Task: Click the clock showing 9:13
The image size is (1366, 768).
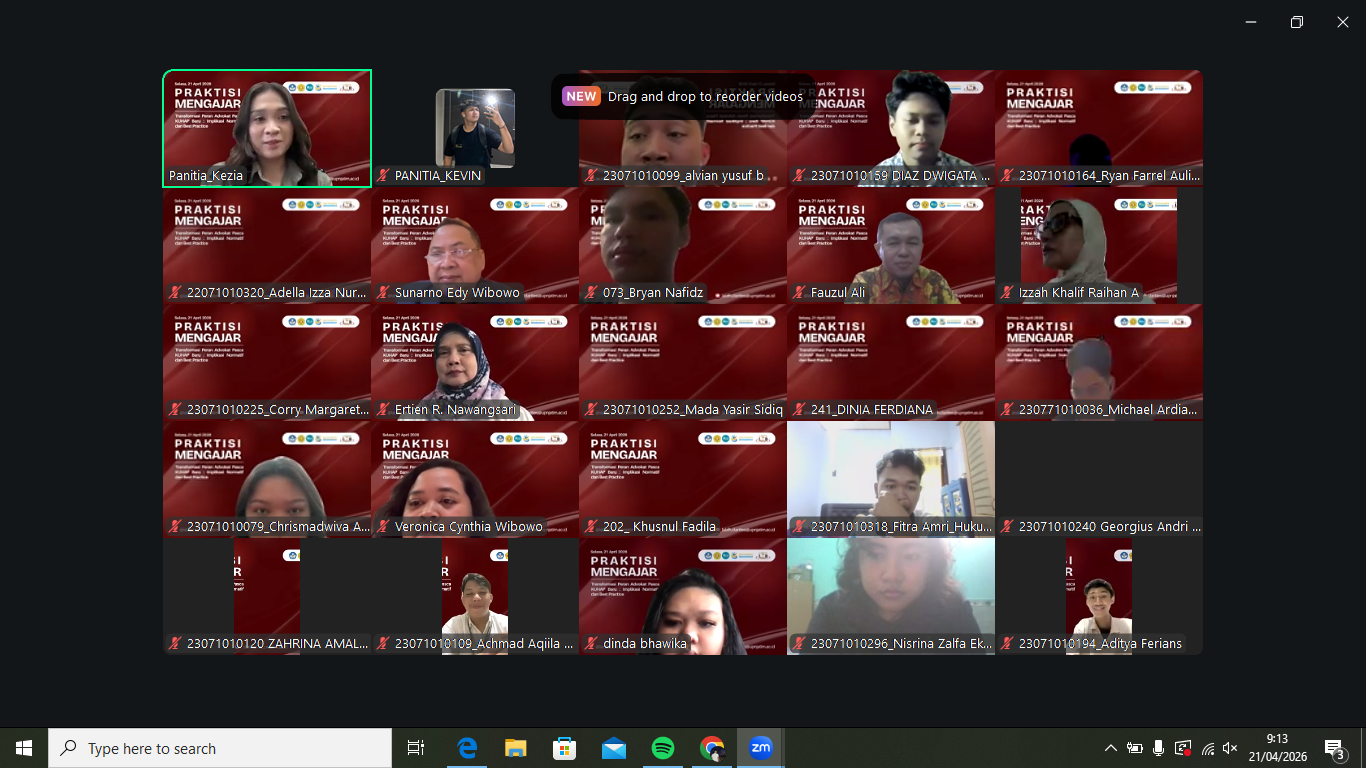Action: coord(1277,748)
